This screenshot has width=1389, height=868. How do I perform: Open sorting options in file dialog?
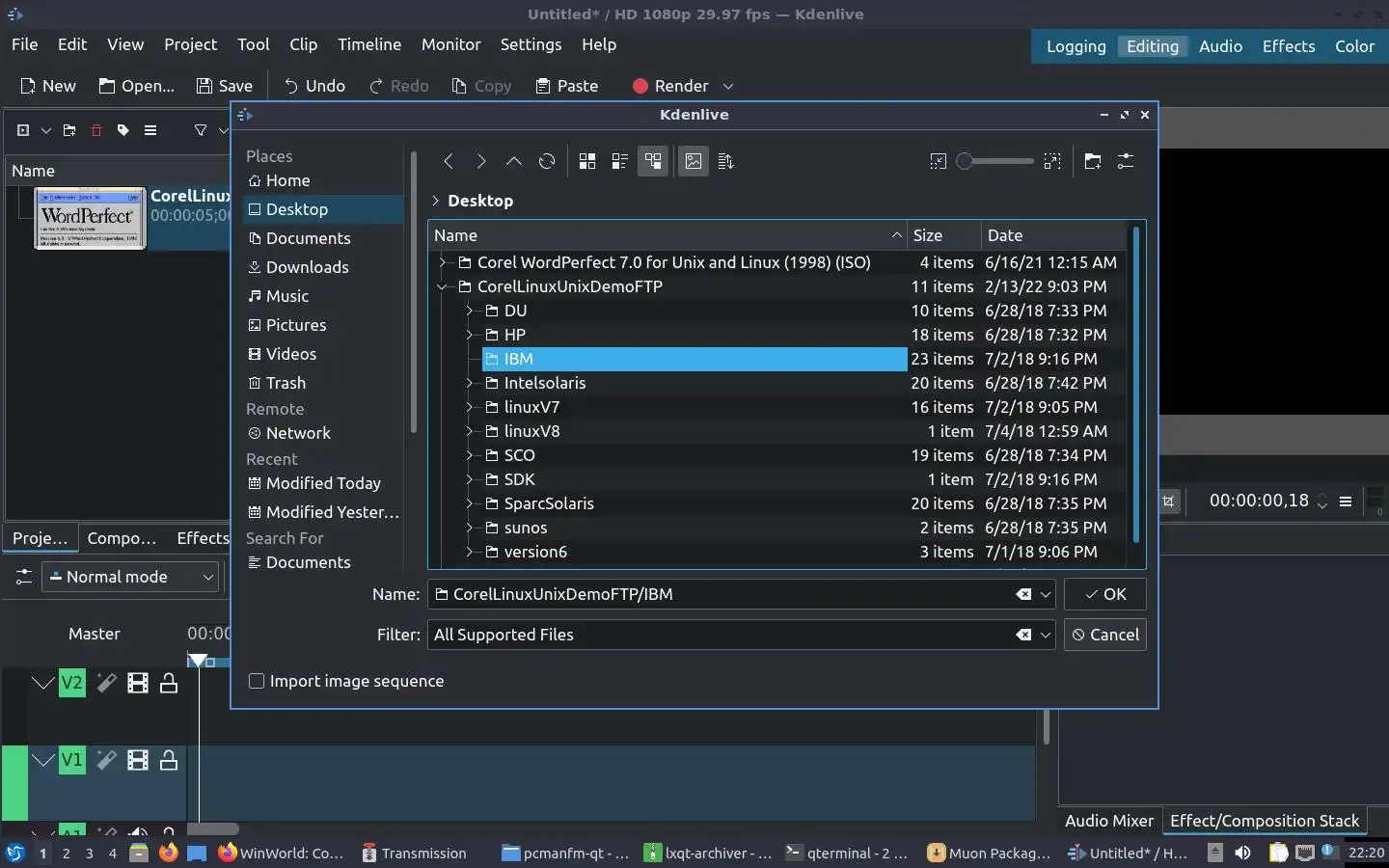pyautogui.click(x=726, y=162)
